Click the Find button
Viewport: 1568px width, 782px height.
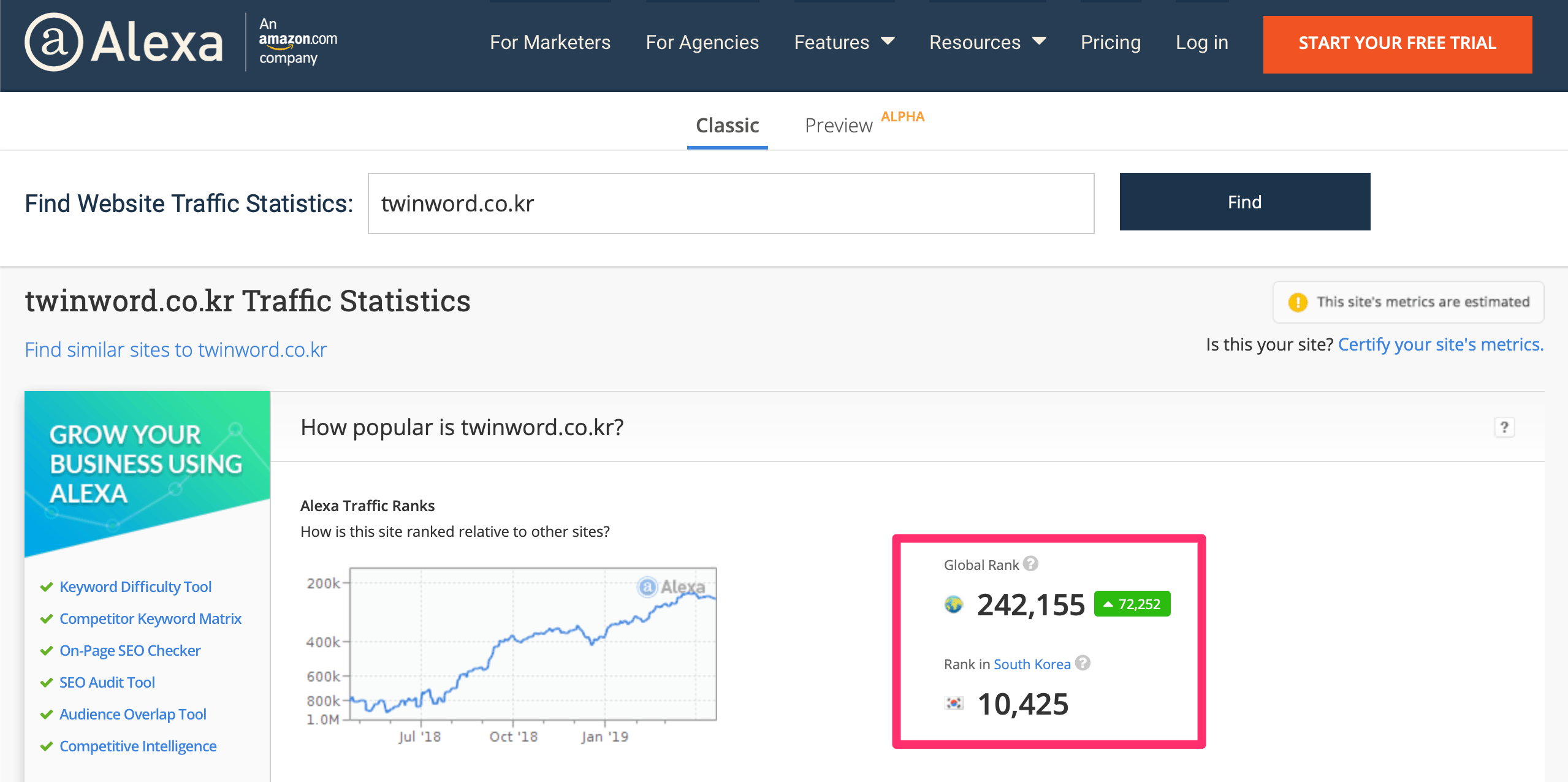pos(1244,202)
